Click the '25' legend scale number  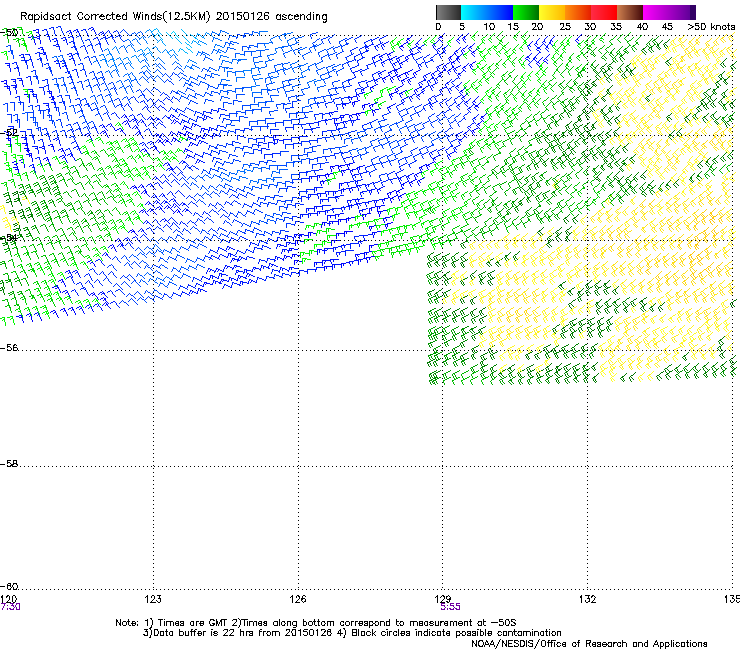pos(564,27)
